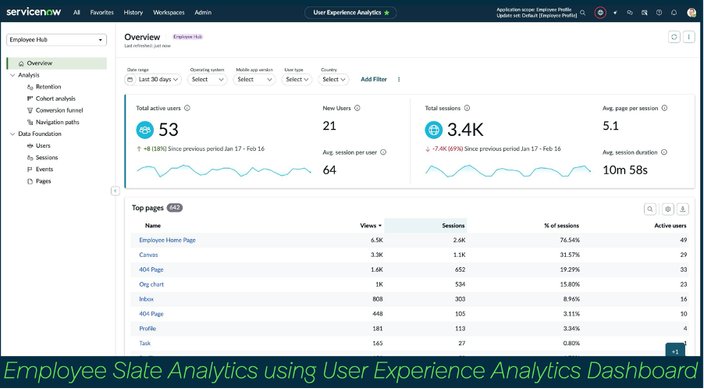Click the ServiceNow logo
The width and height of the screenshot is (704, 389).
click(x=34, y=12)
